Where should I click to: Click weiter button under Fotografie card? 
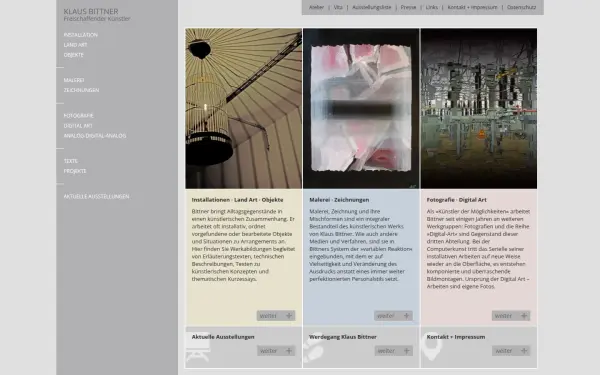(x=511, y=316)
